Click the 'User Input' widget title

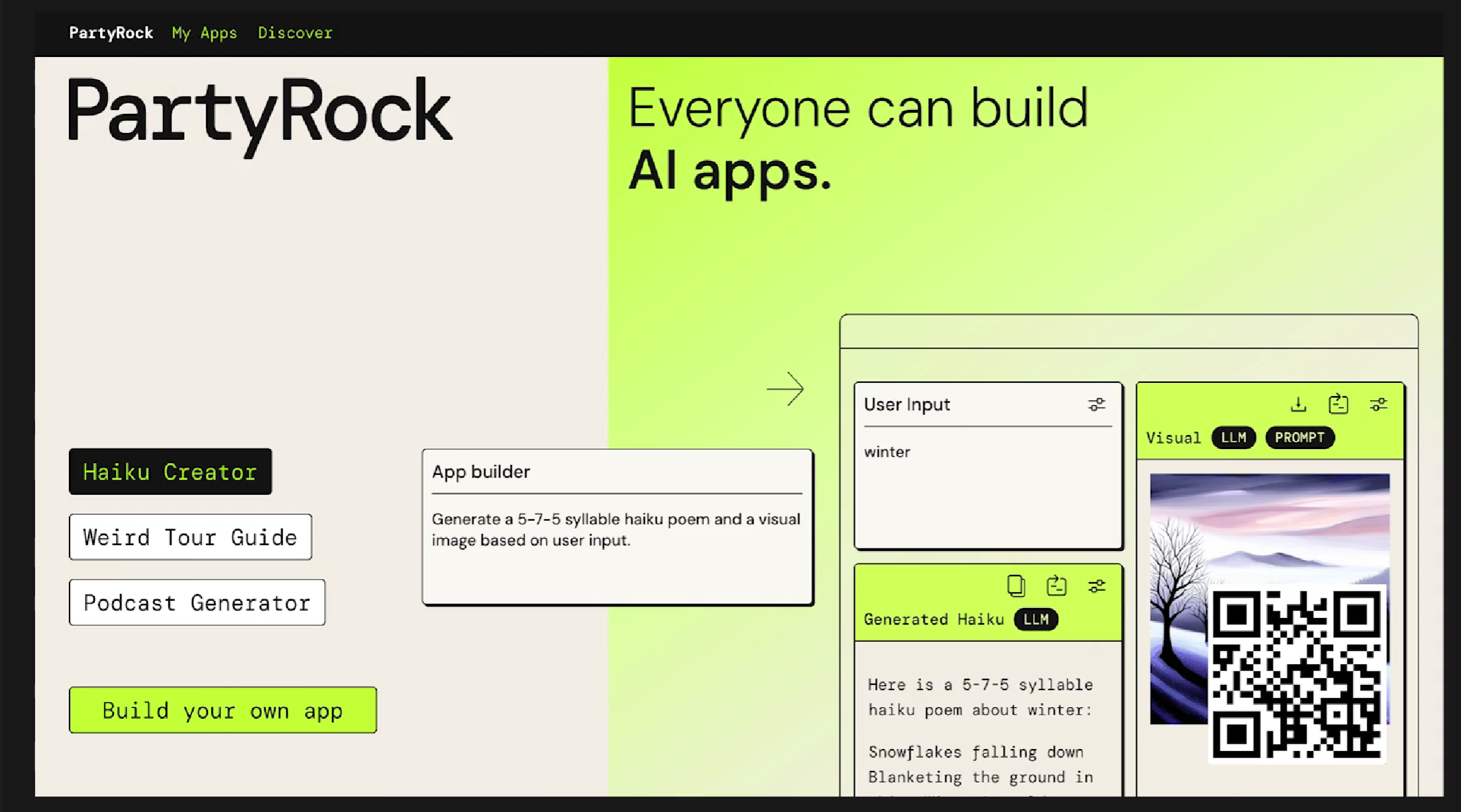(x=907, y=405)
